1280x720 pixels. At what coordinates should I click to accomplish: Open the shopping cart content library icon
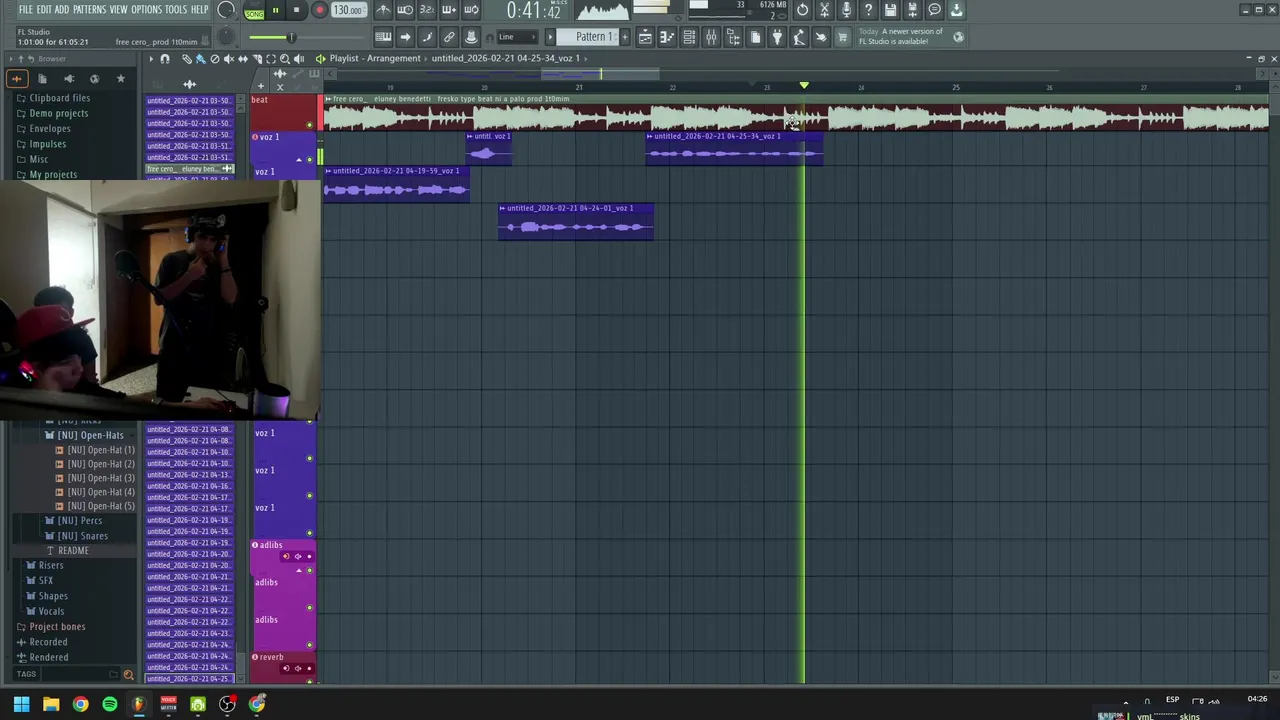point(843,37)
